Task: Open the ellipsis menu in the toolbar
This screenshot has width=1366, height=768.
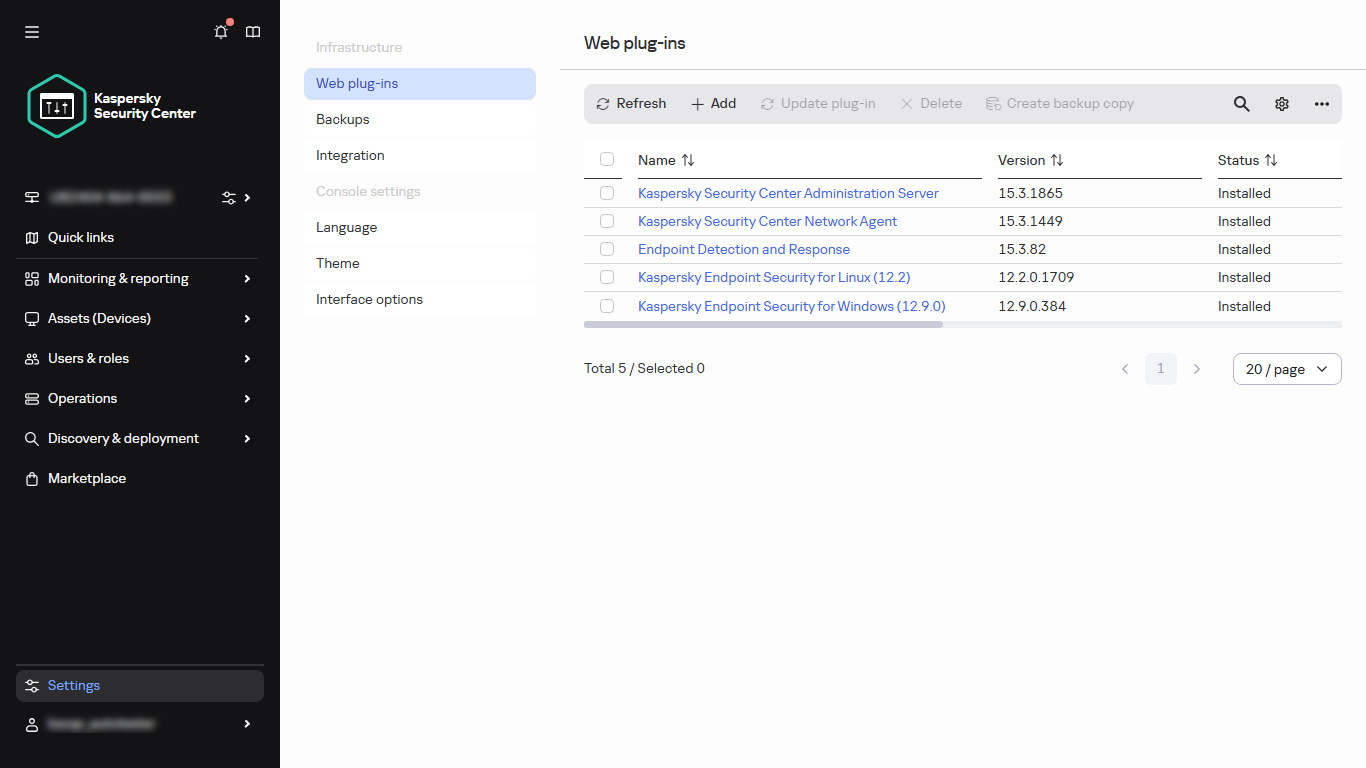Action: (1322, 103)
